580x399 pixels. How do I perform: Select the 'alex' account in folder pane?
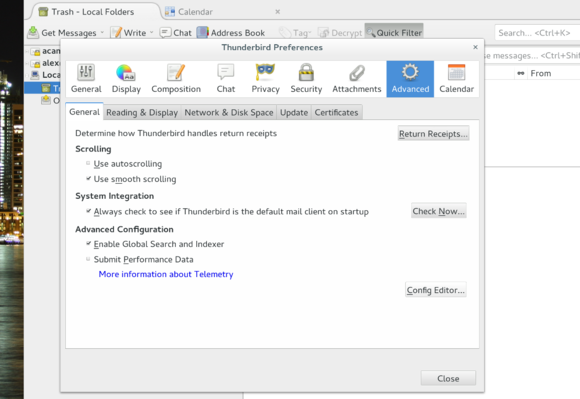[x=46, y=63]
